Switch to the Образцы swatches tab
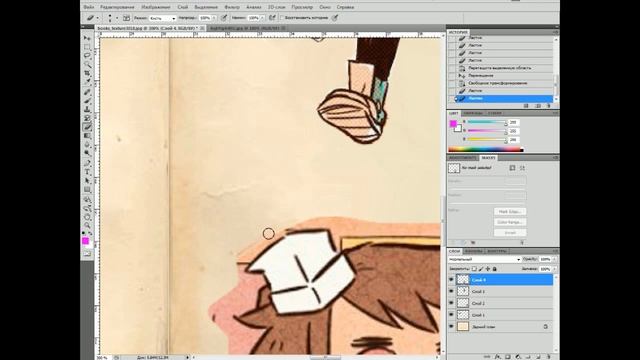 tap(473, 113)
